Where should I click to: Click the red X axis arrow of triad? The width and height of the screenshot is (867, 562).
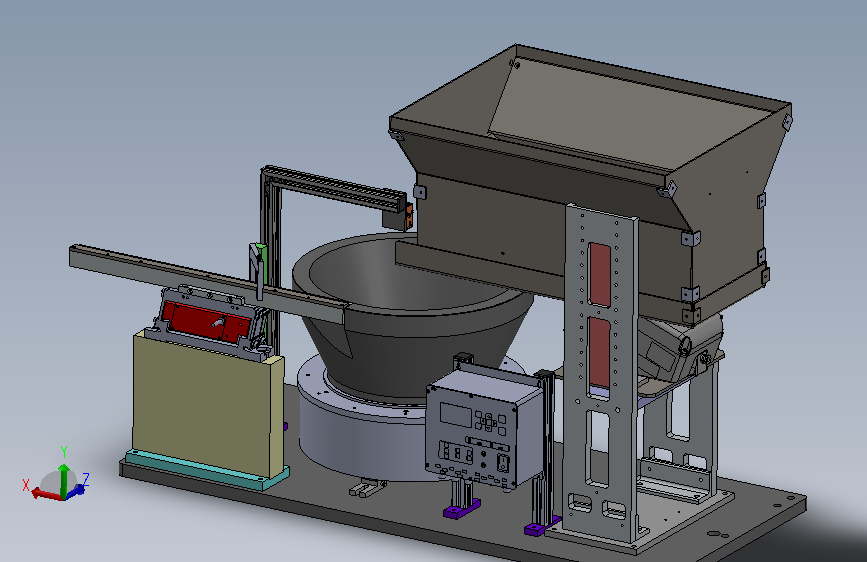click(x=45, y=493)
